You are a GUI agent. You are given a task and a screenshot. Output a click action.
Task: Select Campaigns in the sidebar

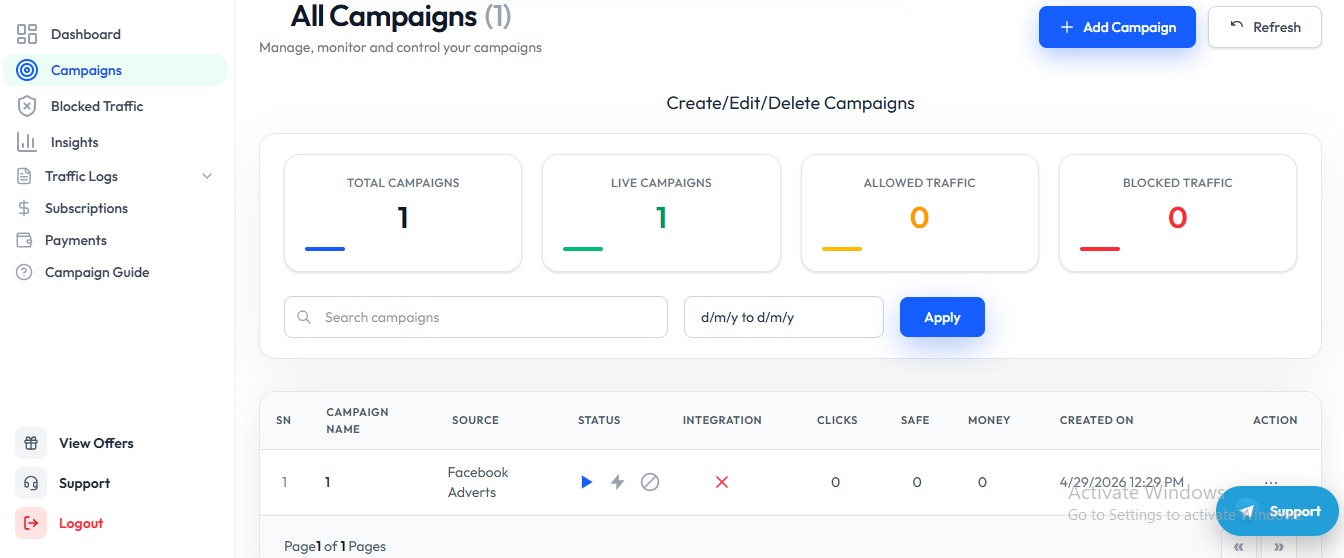click(115, 70)
